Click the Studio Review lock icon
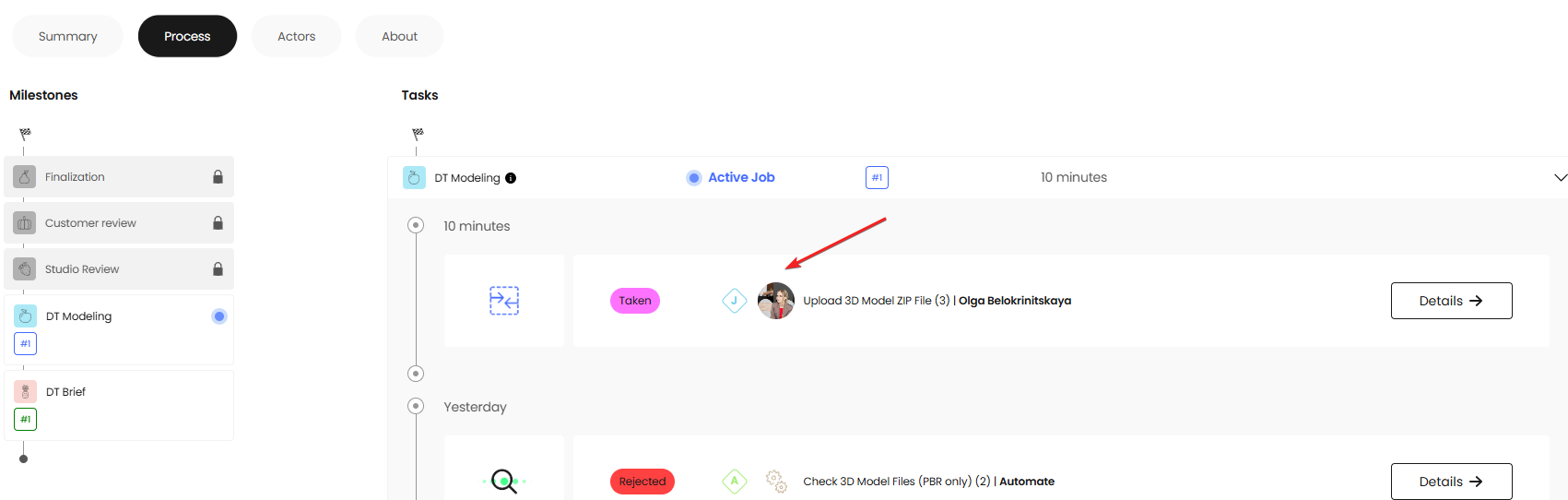Viewport: 1568px width, 500px height. click(218, 268)
